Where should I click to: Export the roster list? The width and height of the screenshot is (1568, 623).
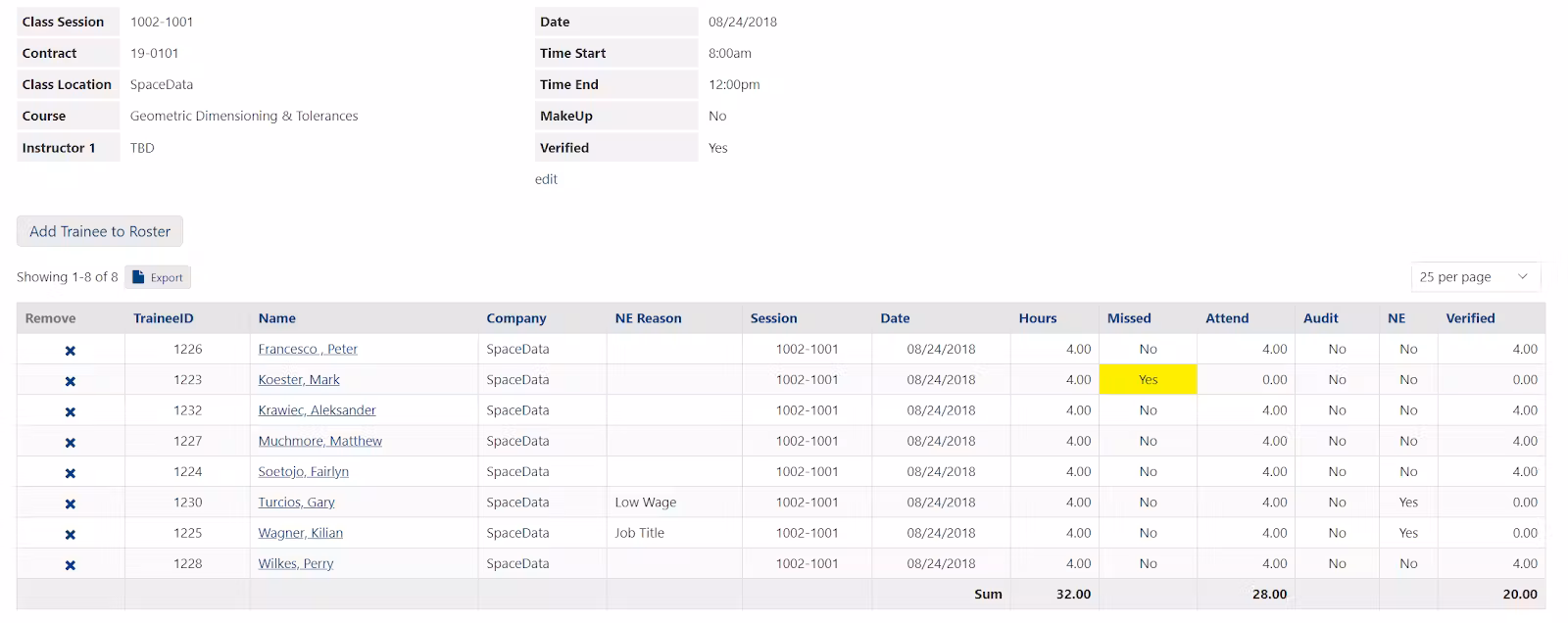point(159,277)
